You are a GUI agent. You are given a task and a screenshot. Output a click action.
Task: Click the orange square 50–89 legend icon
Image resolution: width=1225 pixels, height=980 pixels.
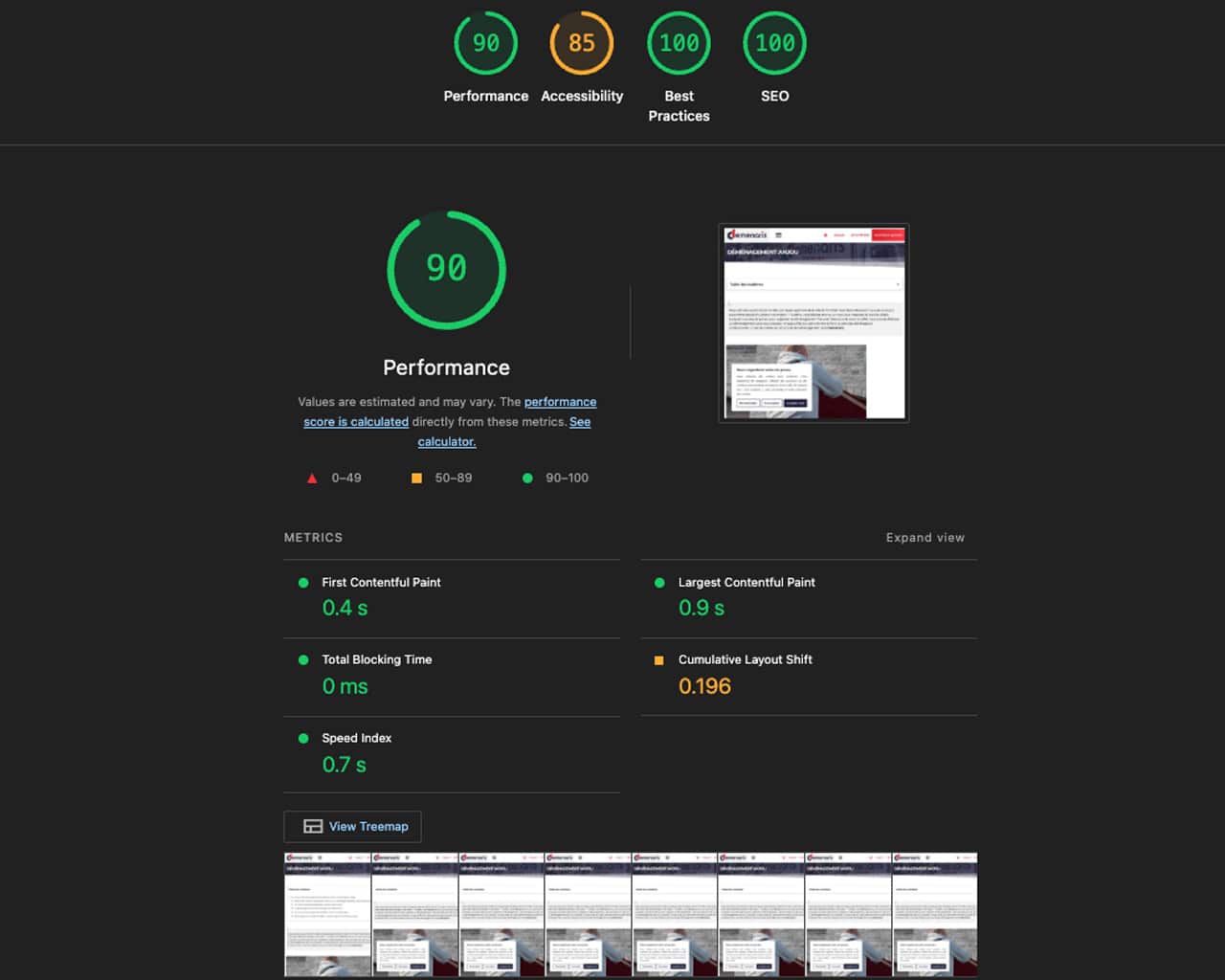click(x=416, y=479)
